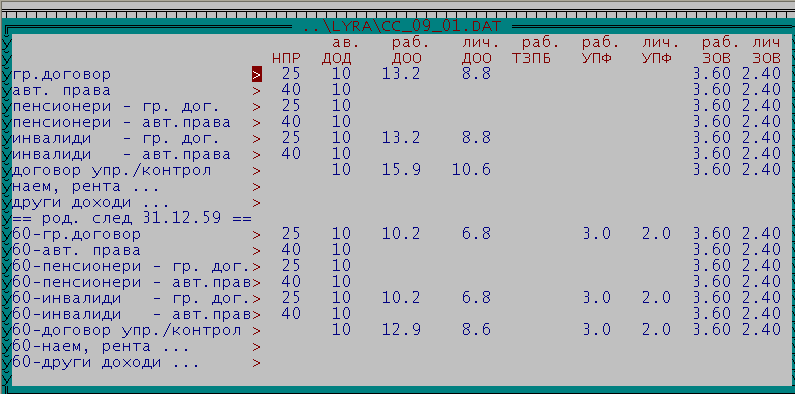795x394 pixels.
Task: Click the НПР column header
Action: 286,58
